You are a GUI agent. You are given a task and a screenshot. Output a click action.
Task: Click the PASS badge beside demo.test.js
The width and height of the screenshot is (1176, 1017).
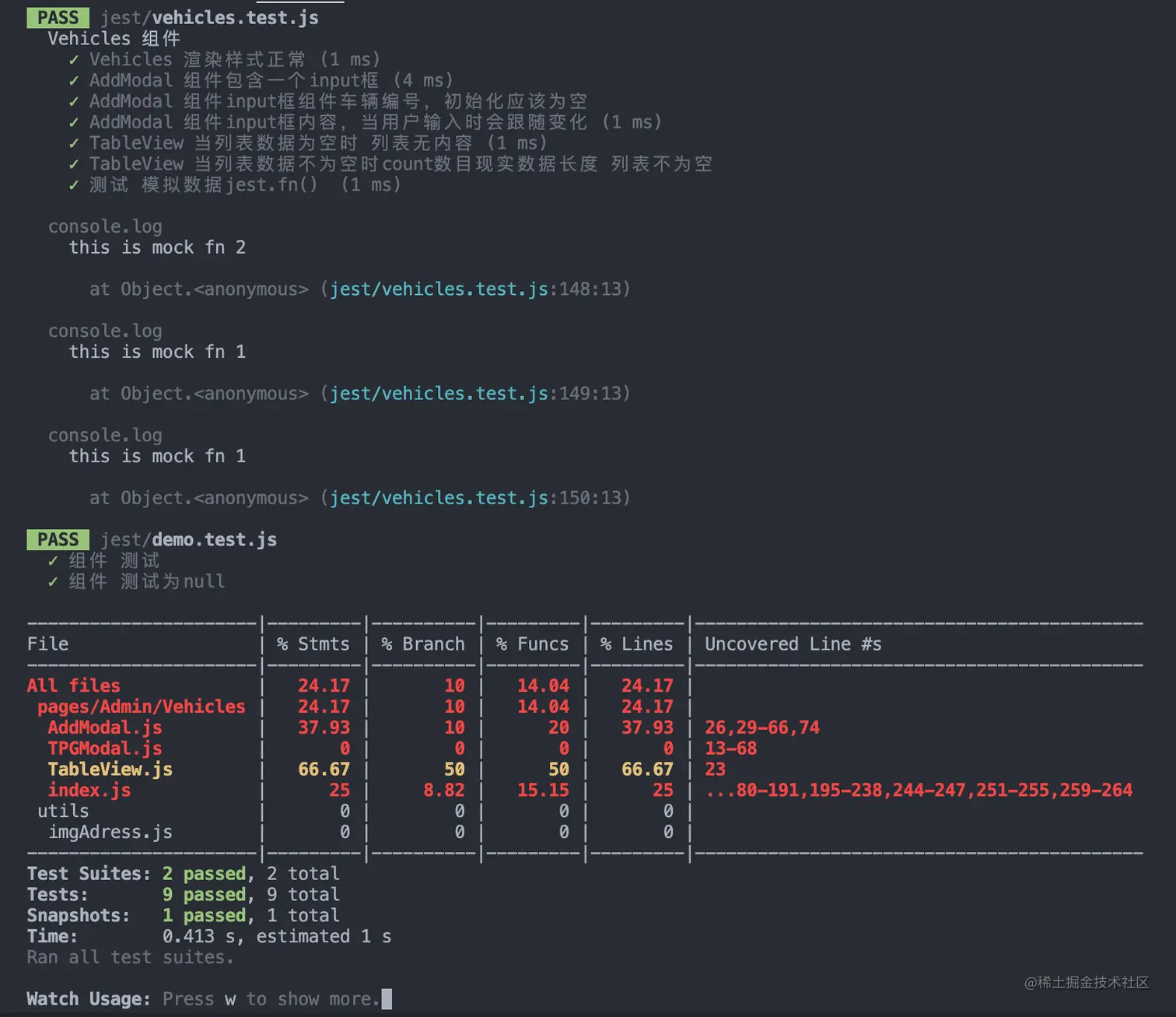coord(58,539)
